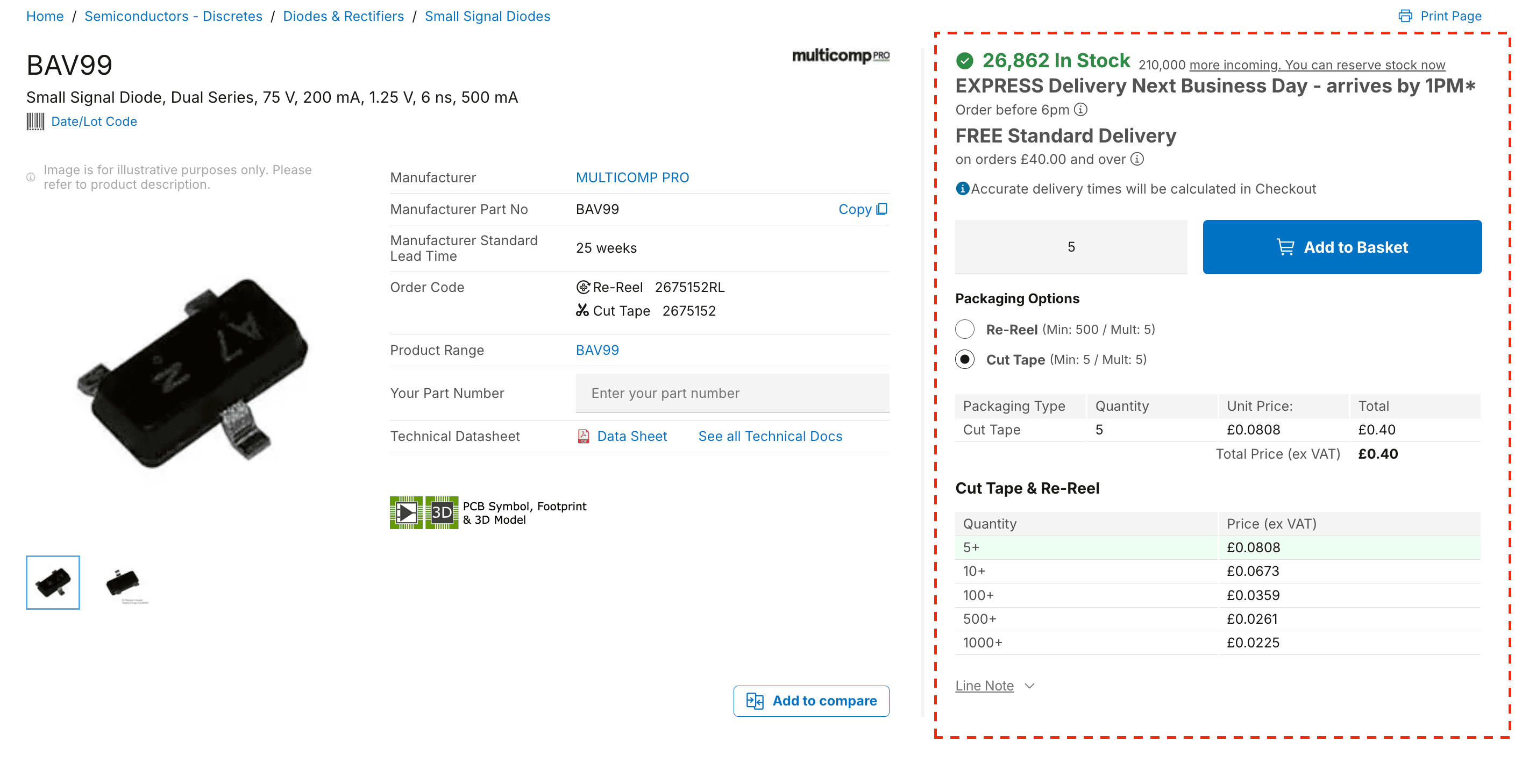This screenshot has height=784, width=1522.
Task: Click the multicomp PRO brand logo
Action: click(840, 55)
